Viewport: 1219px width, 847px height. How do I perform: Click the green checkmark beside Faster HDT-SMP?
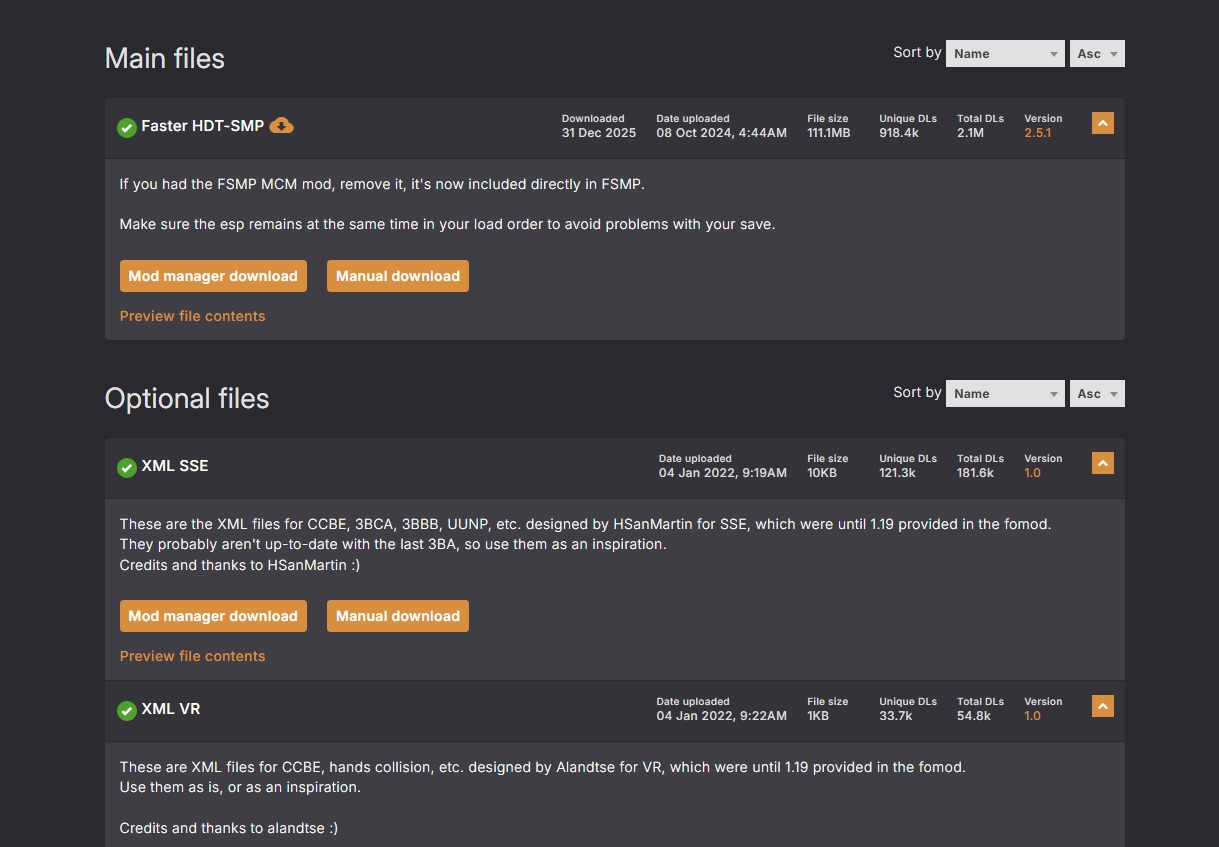tap(127, 127)
